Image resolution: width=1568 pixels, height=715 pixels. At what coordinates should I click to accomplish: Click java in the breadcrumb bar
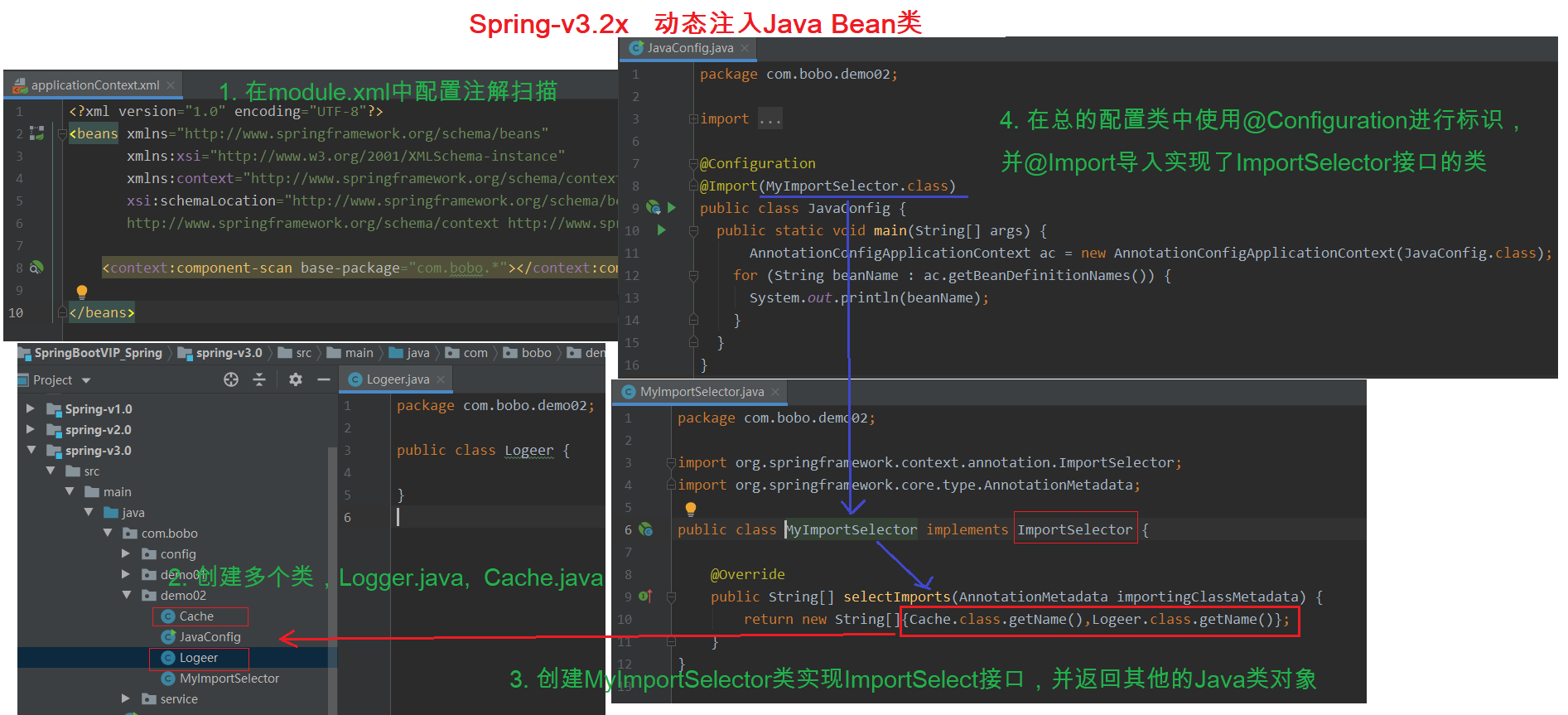point(410,353)
